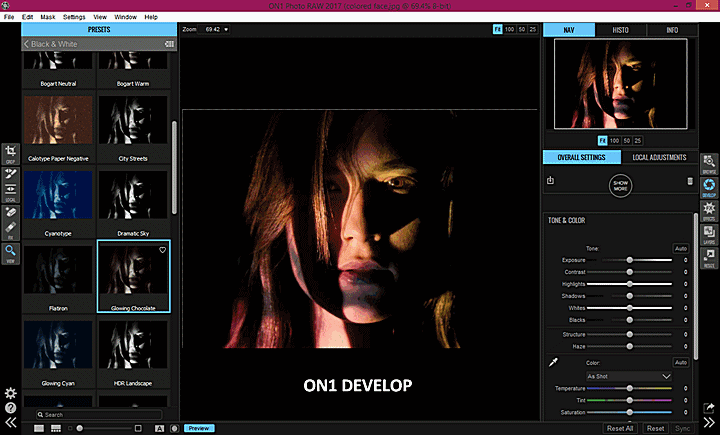
Task: Click the Reset button
Action: (655, 428)
